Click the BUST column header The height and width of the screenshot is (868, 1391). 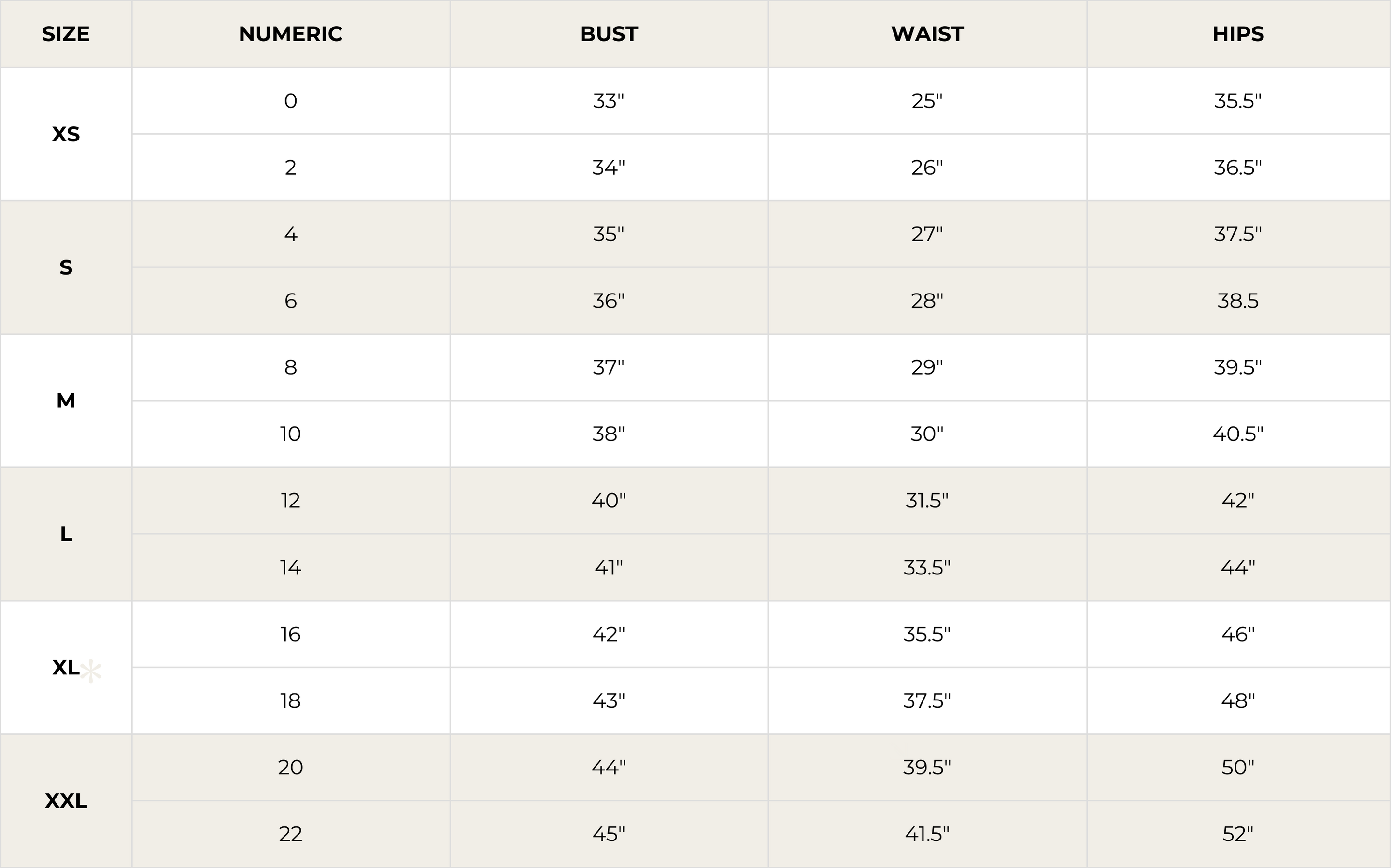tap(609, 34)
